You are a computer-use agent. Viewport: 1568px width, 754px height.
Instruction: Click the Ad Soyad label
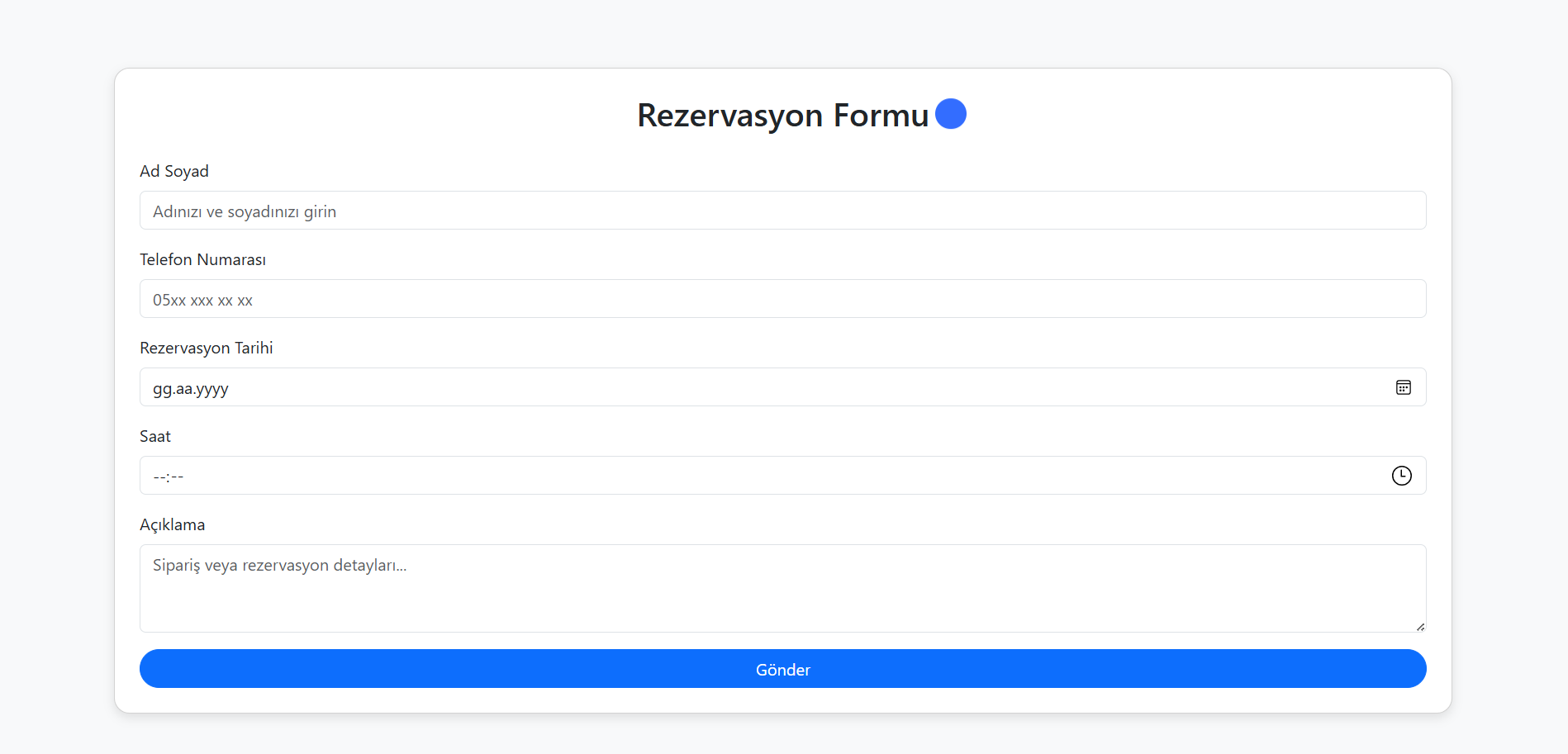pos(174,171)
